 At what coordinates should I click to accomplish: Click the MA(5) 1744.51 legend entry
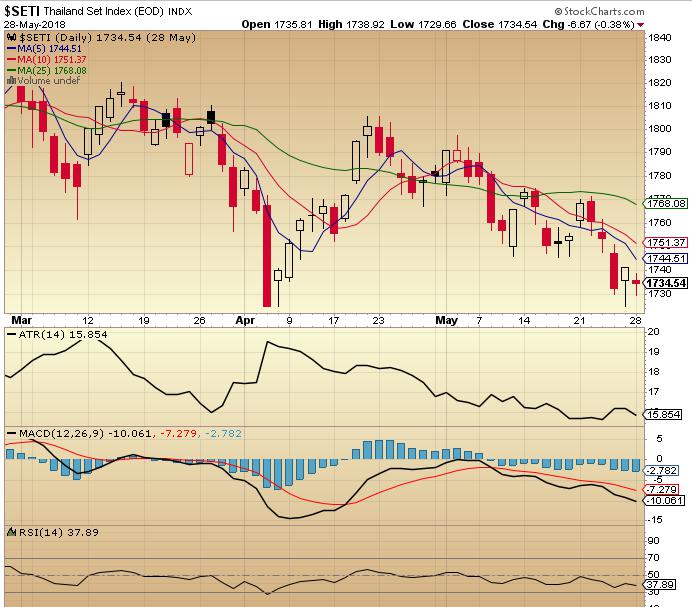[x=45, y=49]
